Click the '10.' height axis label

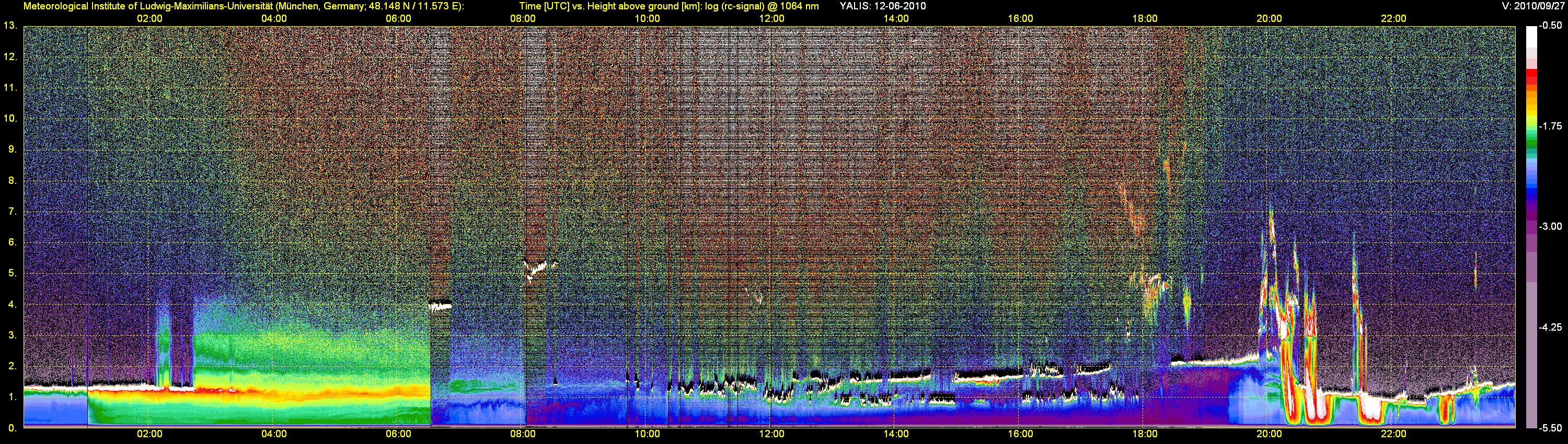[x=10, y=119]
